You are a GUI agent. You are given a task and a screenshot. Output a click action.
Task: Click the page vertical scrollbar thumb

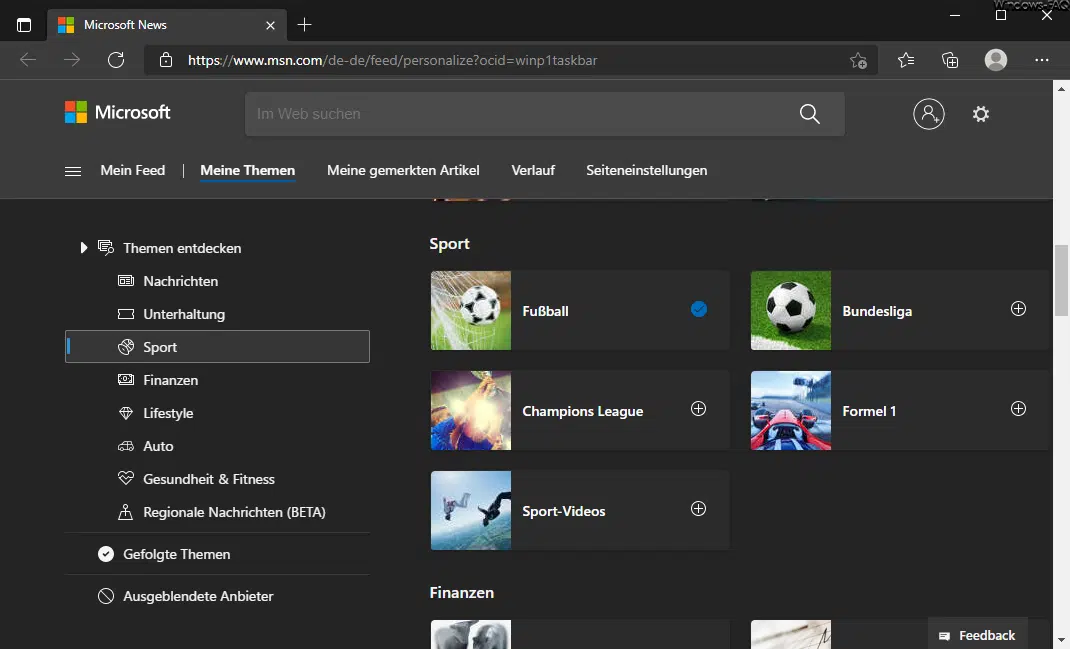coord(1061,280)
